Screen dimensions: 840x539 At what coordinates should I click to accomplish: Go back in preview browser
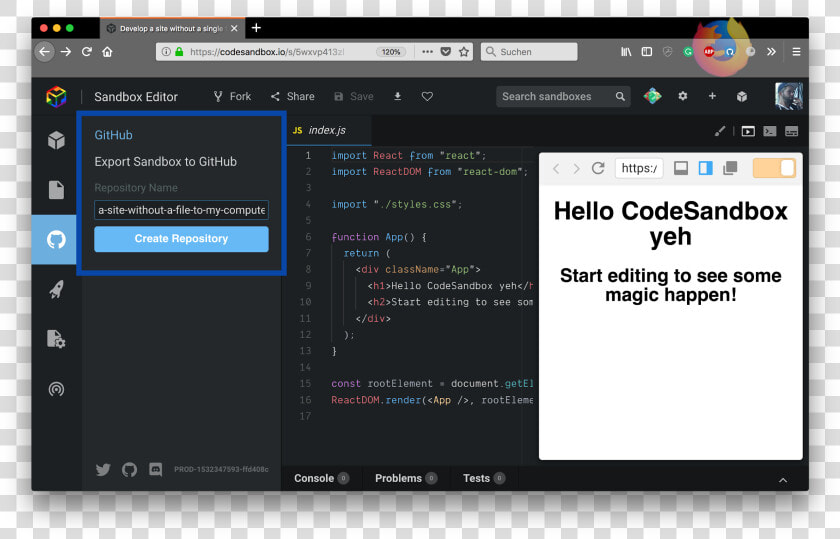point(556,169)
